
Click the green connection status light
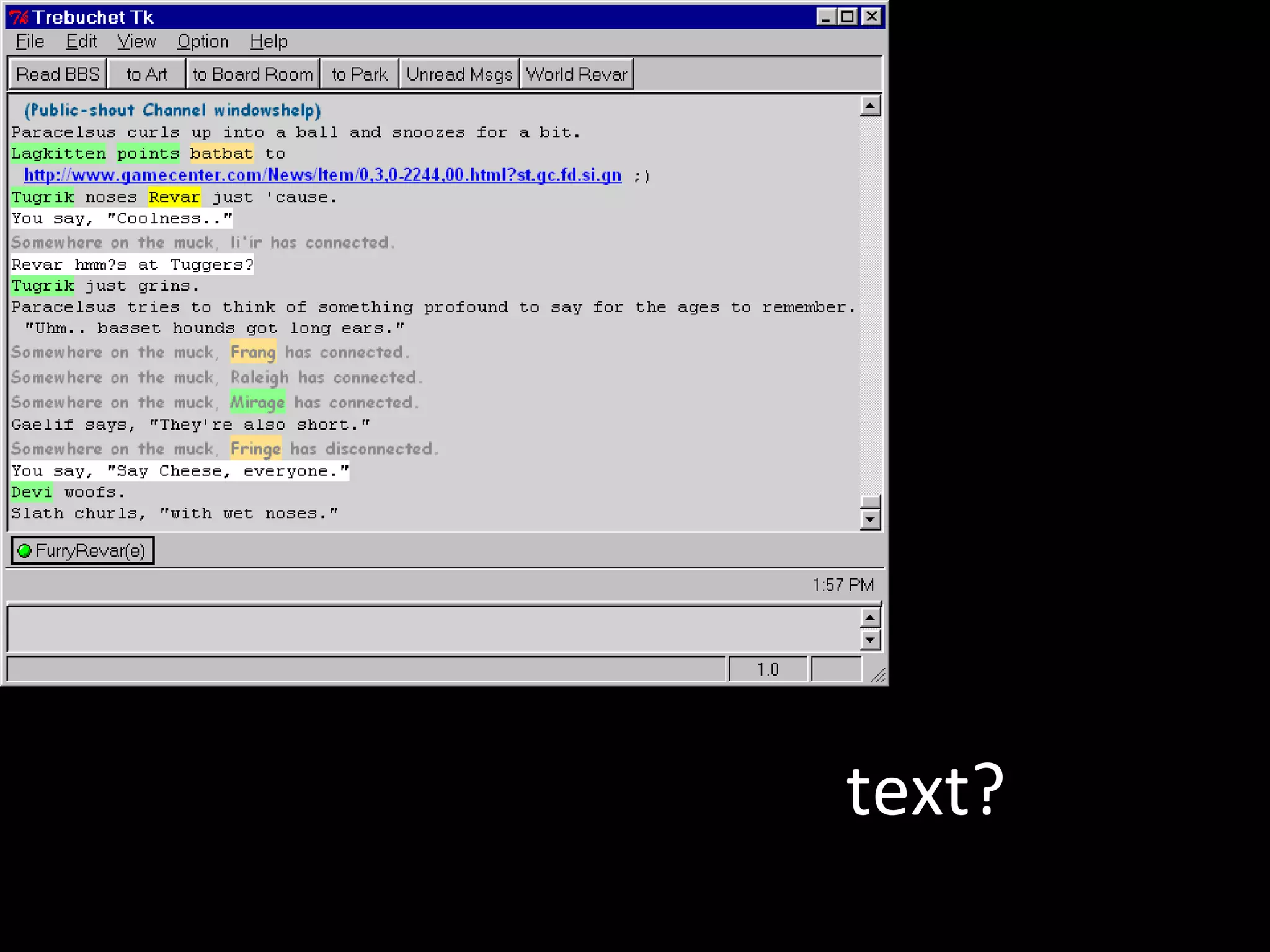(x=25, y=550)
